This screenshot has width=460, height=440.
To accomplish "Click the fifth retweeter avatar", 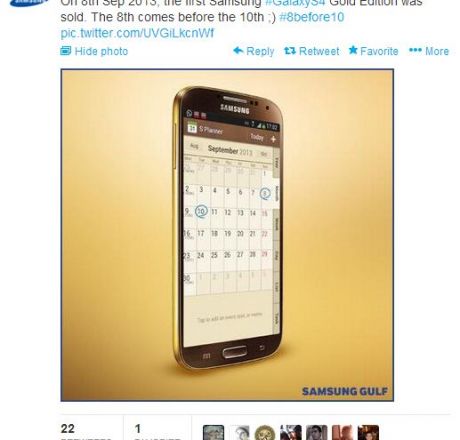I will click(x=316, y=432).
